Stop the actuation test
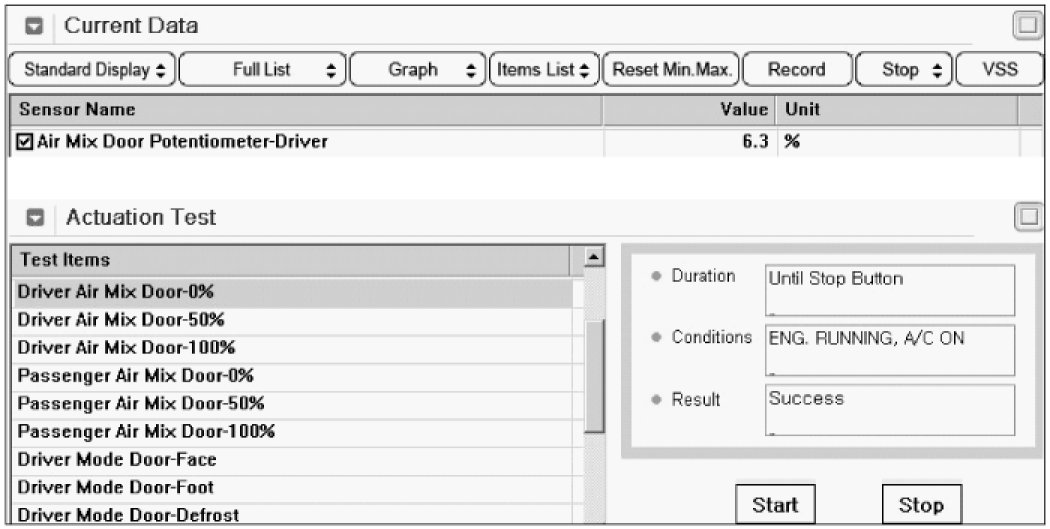This screenshot has width=1050, height=529. point(921,505)
